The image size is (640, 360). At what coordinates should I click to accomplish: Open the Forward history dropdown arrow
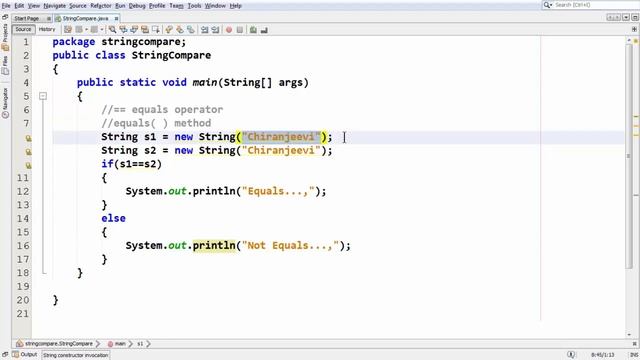[102, 29]
